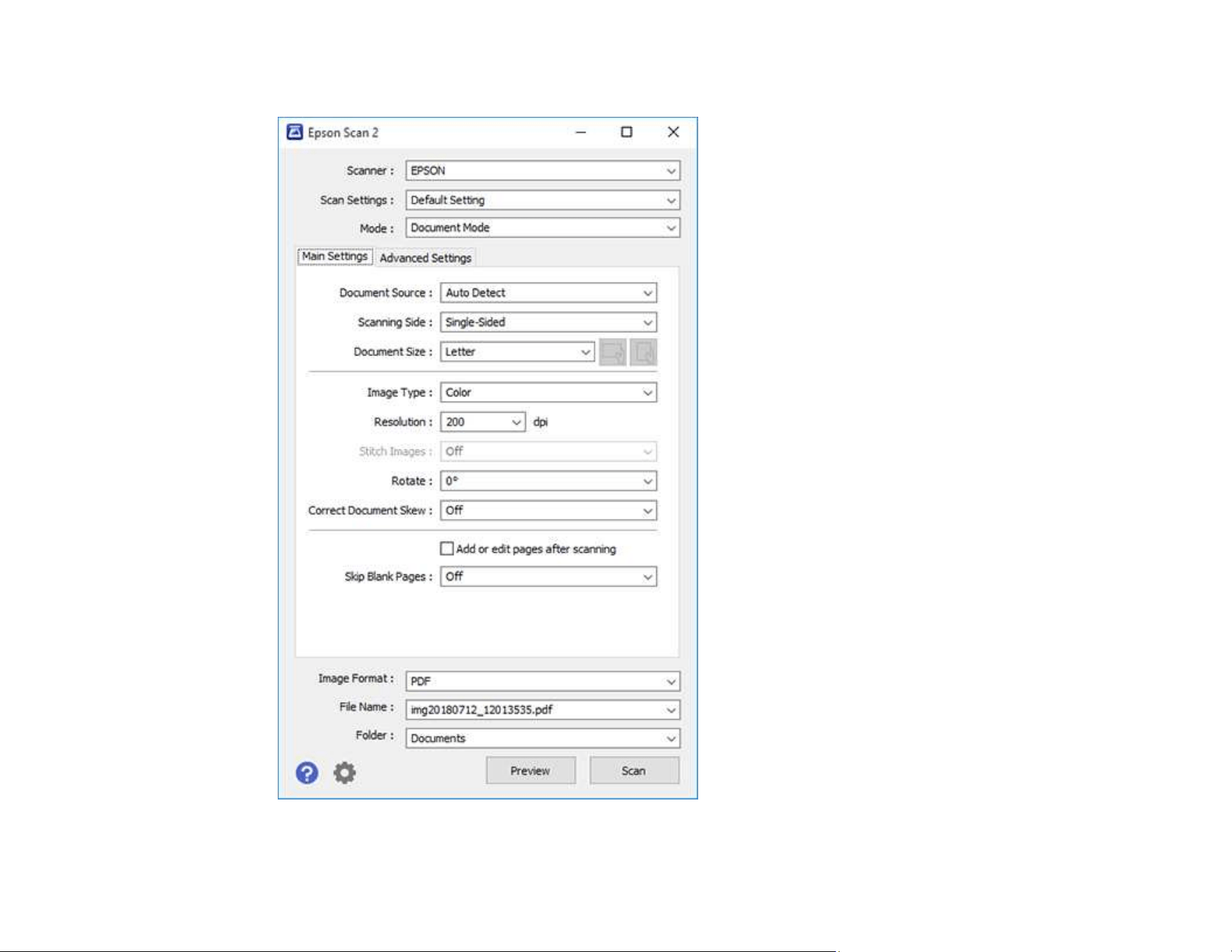Maximize the Epson Scan 2 window
1232x952 pixels.
click(627, 132)
